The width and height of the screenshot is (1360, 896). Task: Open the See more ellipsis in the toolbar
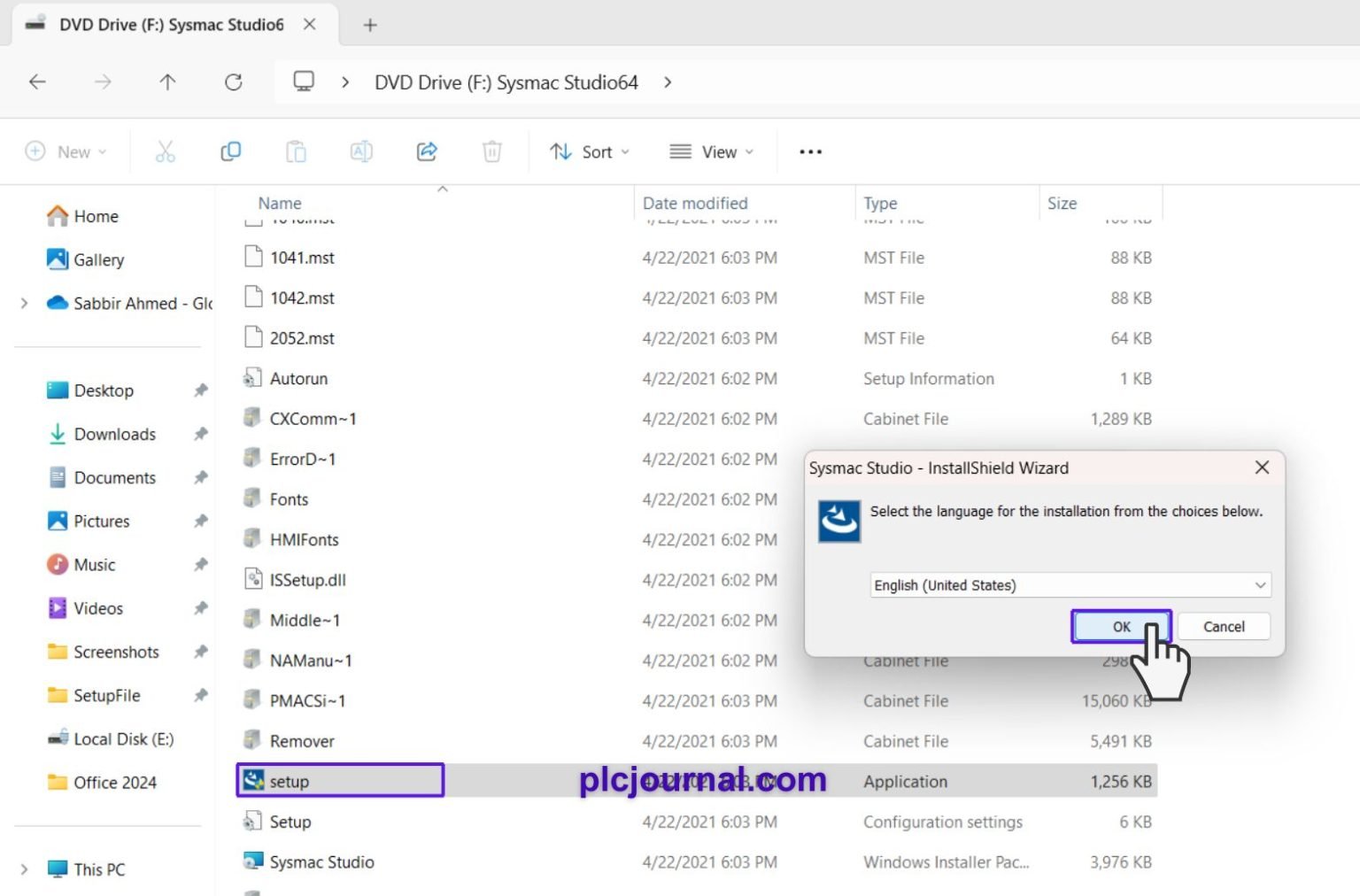809,151
